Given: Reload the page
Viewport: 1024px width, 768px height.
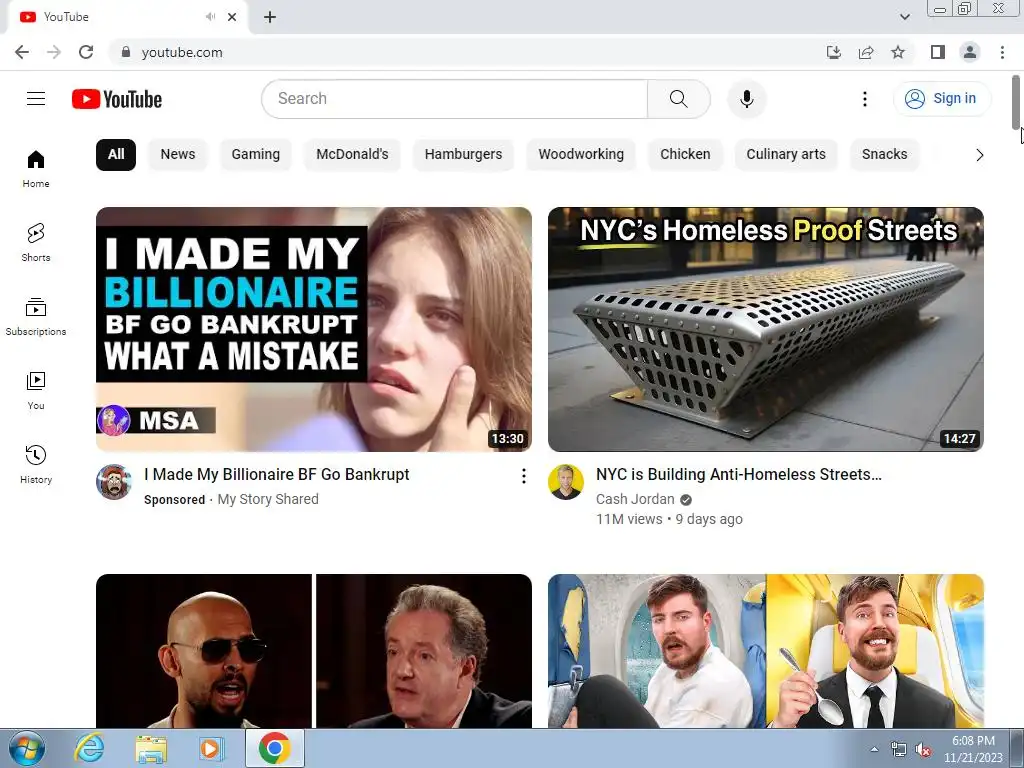Looking at the screenshot, I should pos(86,52).
